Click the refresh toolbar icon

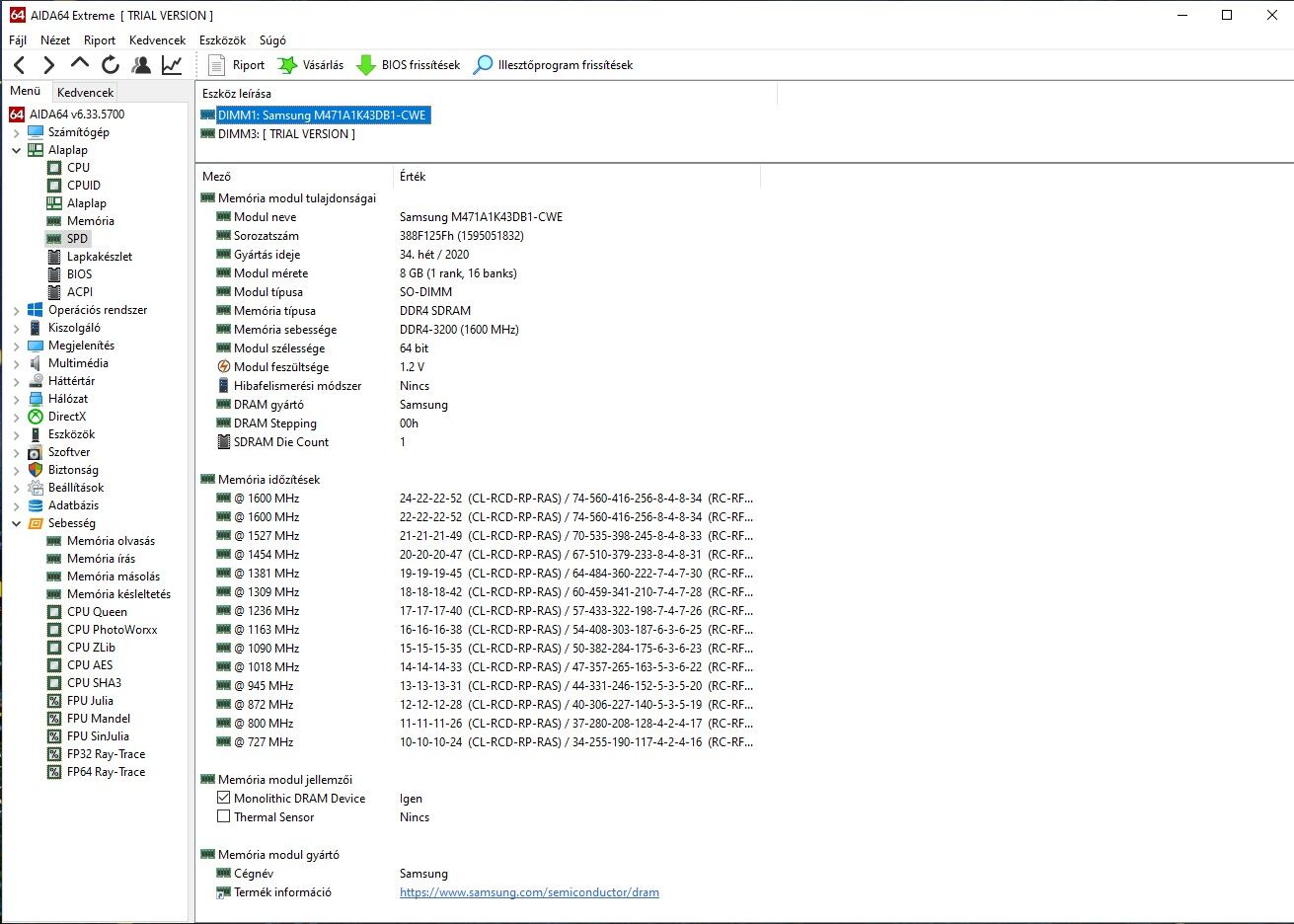111,65
